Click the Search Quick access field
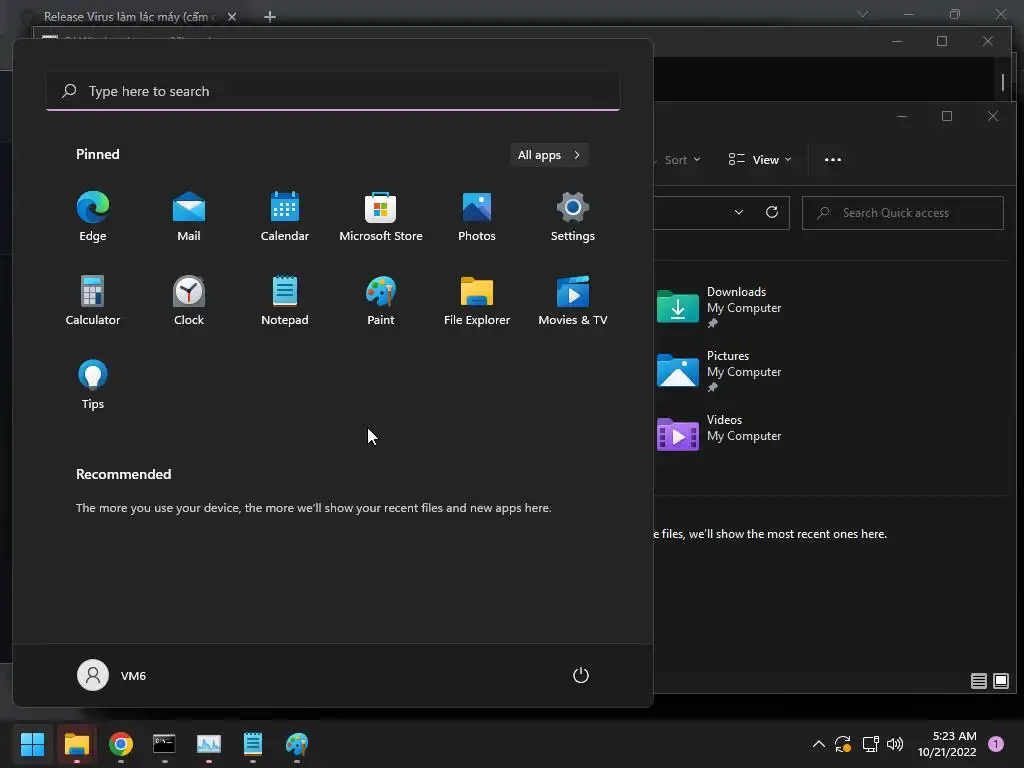The image size is (1024, 768). tap(903, 213)
